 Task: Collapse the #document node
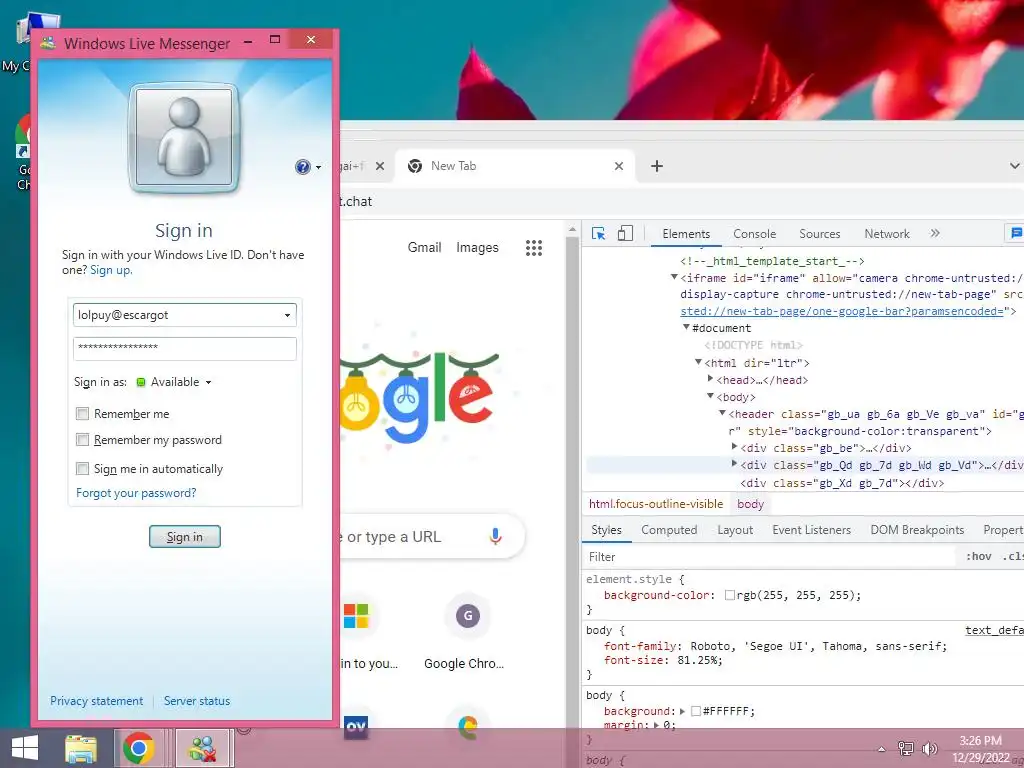click(x=686, y=327)
